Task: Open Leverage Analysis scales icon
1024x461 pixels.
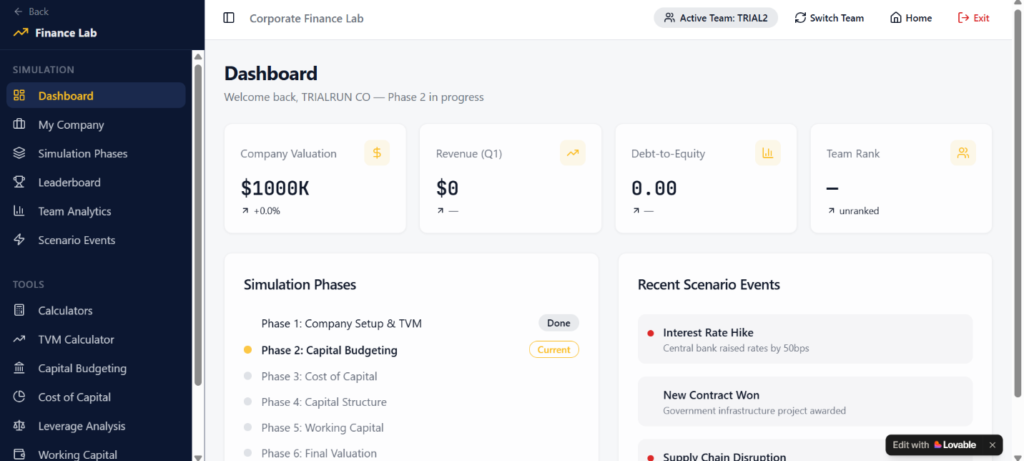Action: [19, 426]
